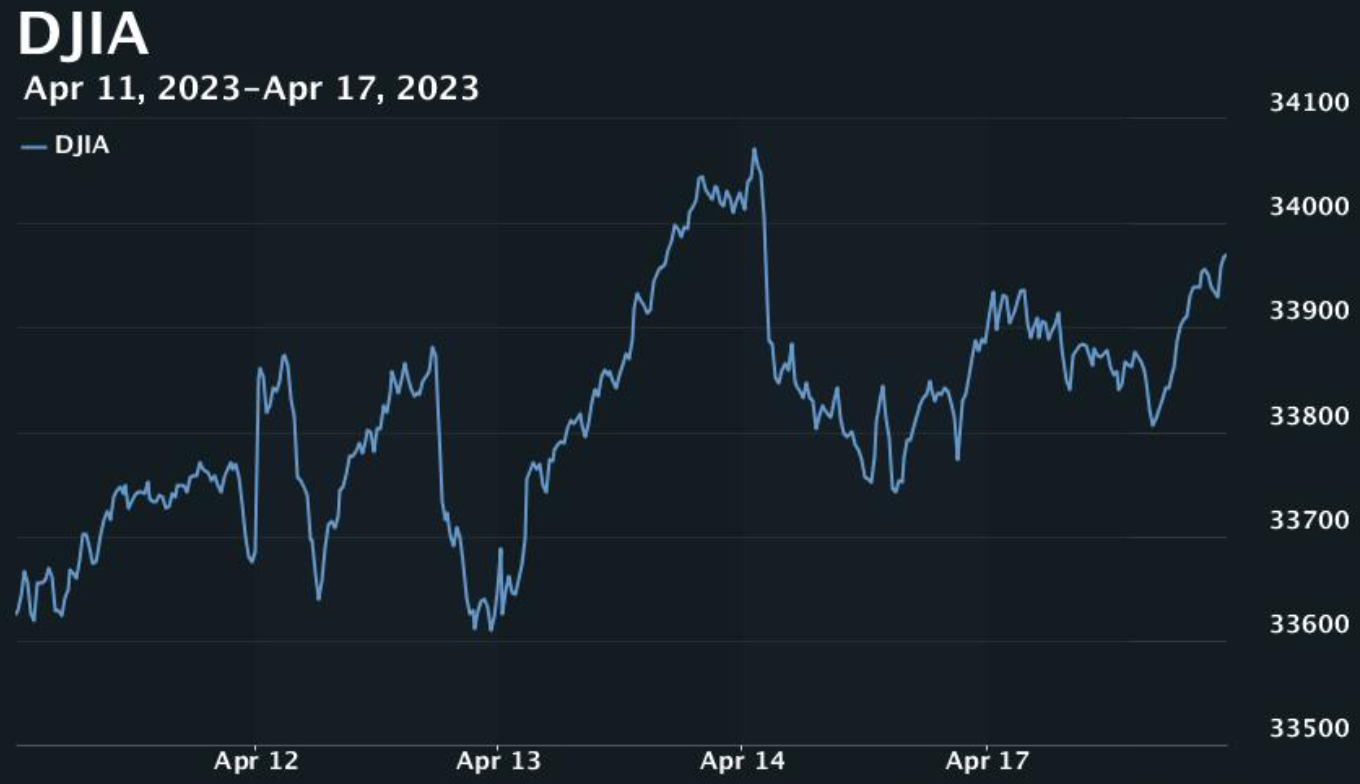Screen dimensions: 1360x784
Task: Click the DJIA chart title
Action: coord(83,36)
